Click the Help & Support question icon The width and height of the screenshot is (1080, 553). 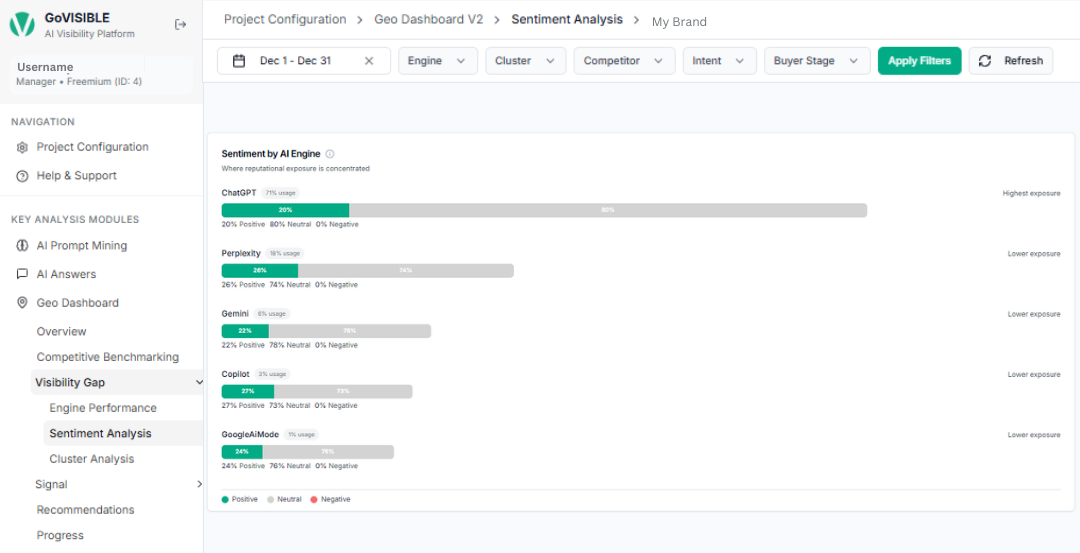[x=22, y=176]
